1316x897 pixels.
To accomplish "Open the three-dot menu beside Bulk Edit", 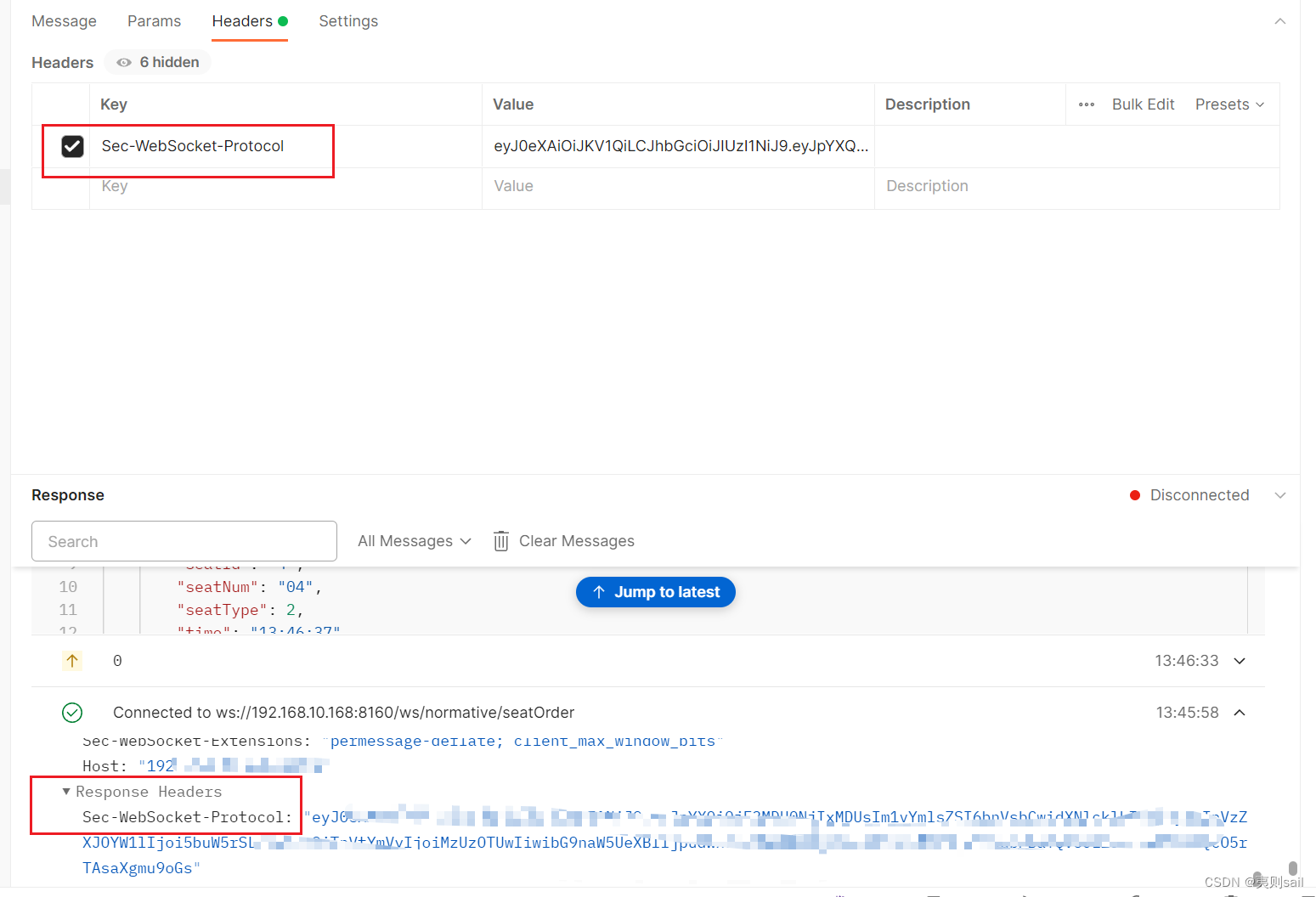I will (1086, 104).
